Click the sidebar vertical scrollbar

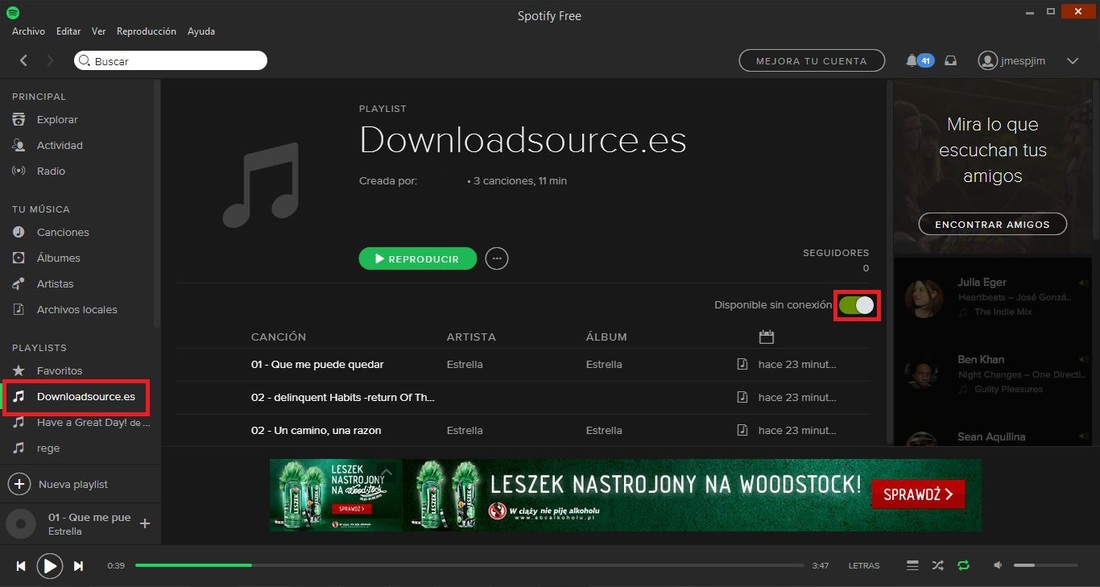pos(157,203)
